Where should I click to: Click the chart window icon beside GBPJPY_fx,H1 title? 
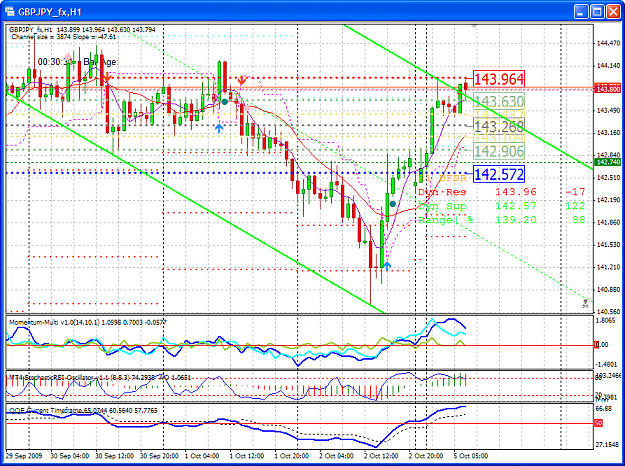point(10,12)
